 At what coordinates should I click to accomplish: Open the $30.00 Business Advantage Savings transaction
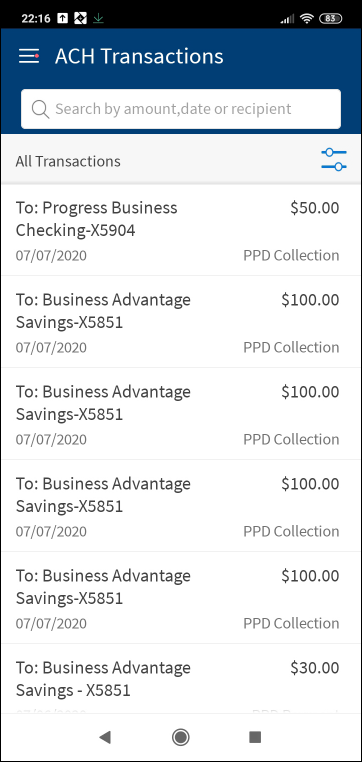coord(181,678)
